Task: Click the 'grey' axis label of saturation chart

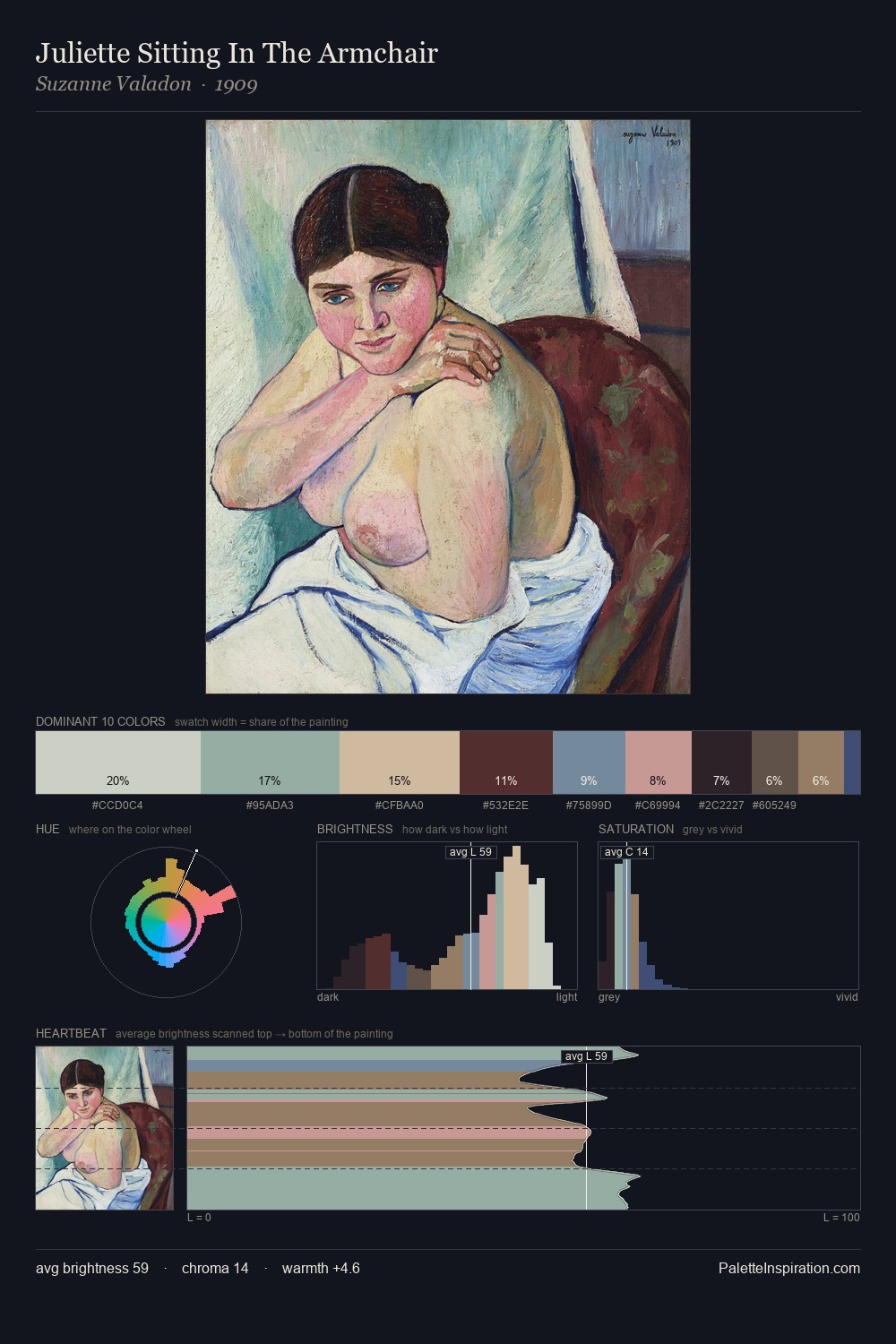Action: [x=609, y=997]
